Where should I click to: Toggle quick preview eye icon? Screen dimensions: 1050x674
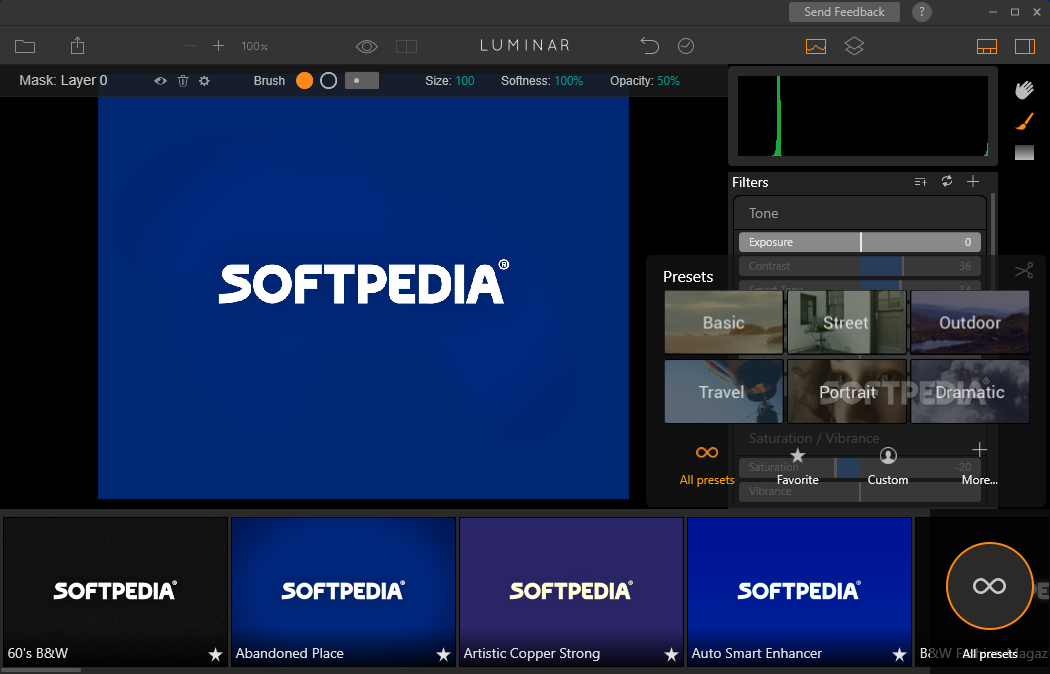tap(367, 46)
